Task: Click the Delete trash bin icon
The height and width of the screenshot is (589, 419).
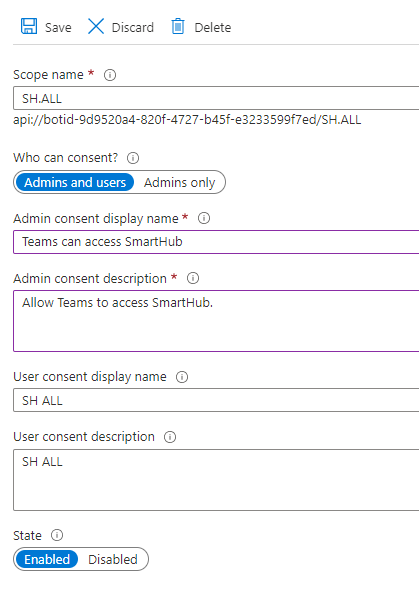Action: pyautogui.click(x=178, y=27)
